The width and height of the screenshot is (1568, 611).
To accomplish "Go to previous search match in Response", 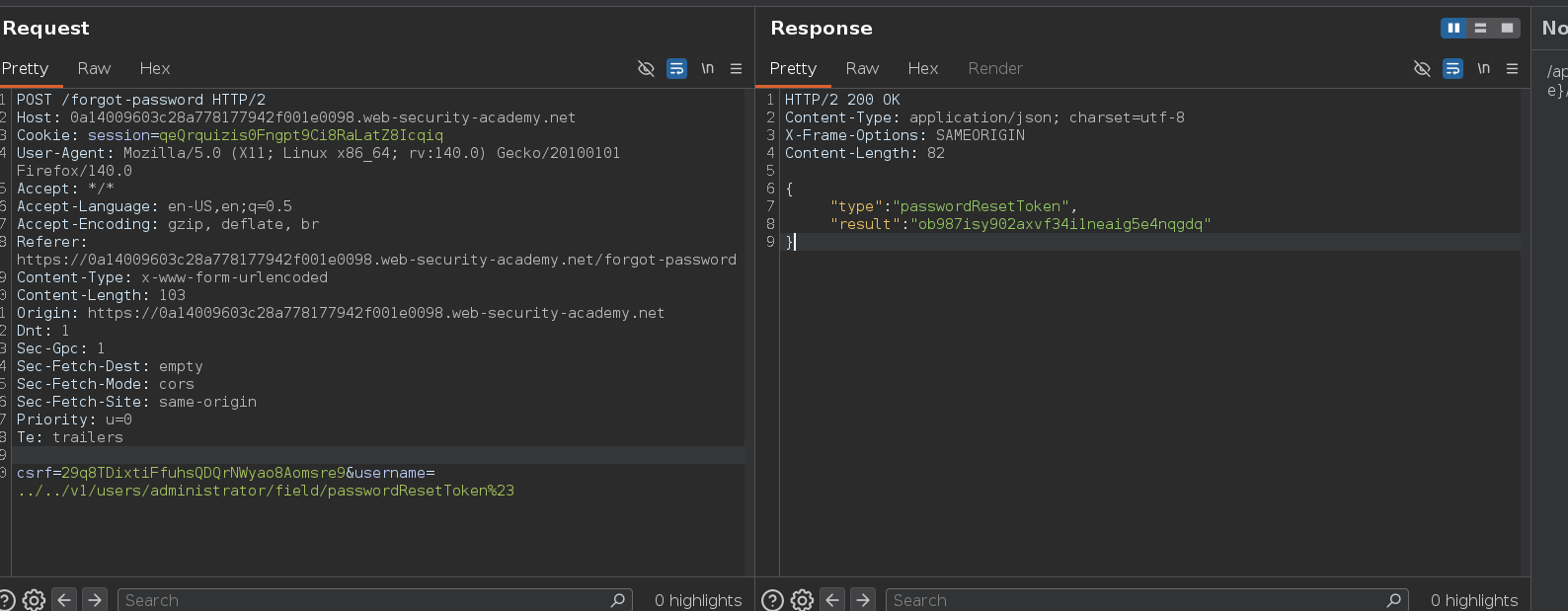I will pyautogui.click(x=832, y=599).
